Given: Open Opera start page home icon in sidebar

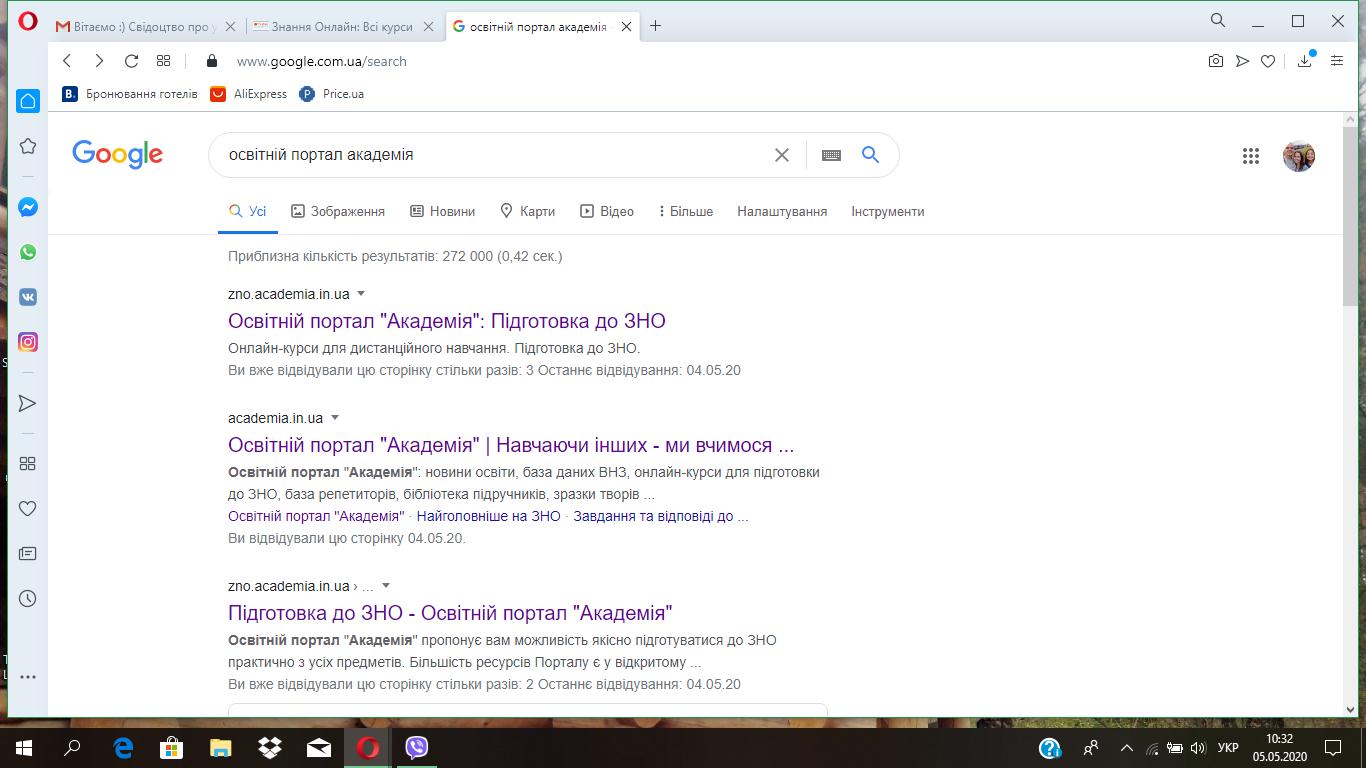Looking at the screenshot, I should [x=28, y=101].
